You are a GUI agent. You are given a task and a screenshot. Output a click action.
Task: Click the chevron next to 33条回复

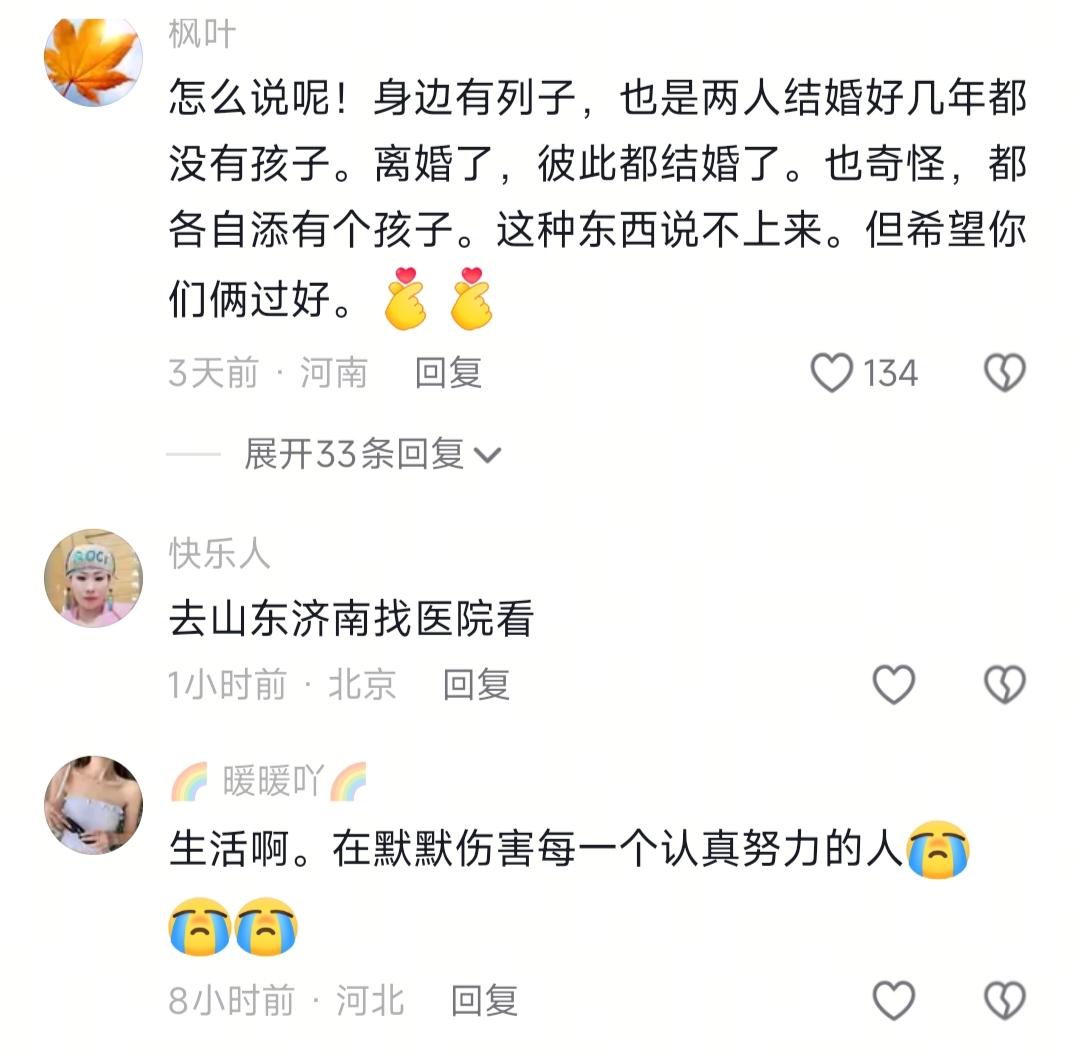(488, 455)
